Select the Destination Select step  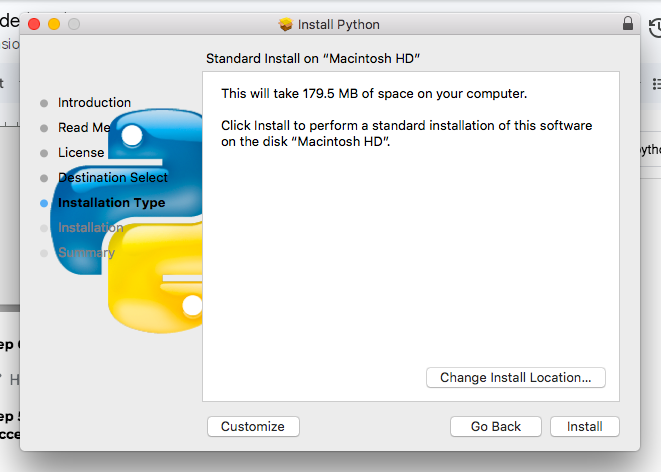point(112,178)
